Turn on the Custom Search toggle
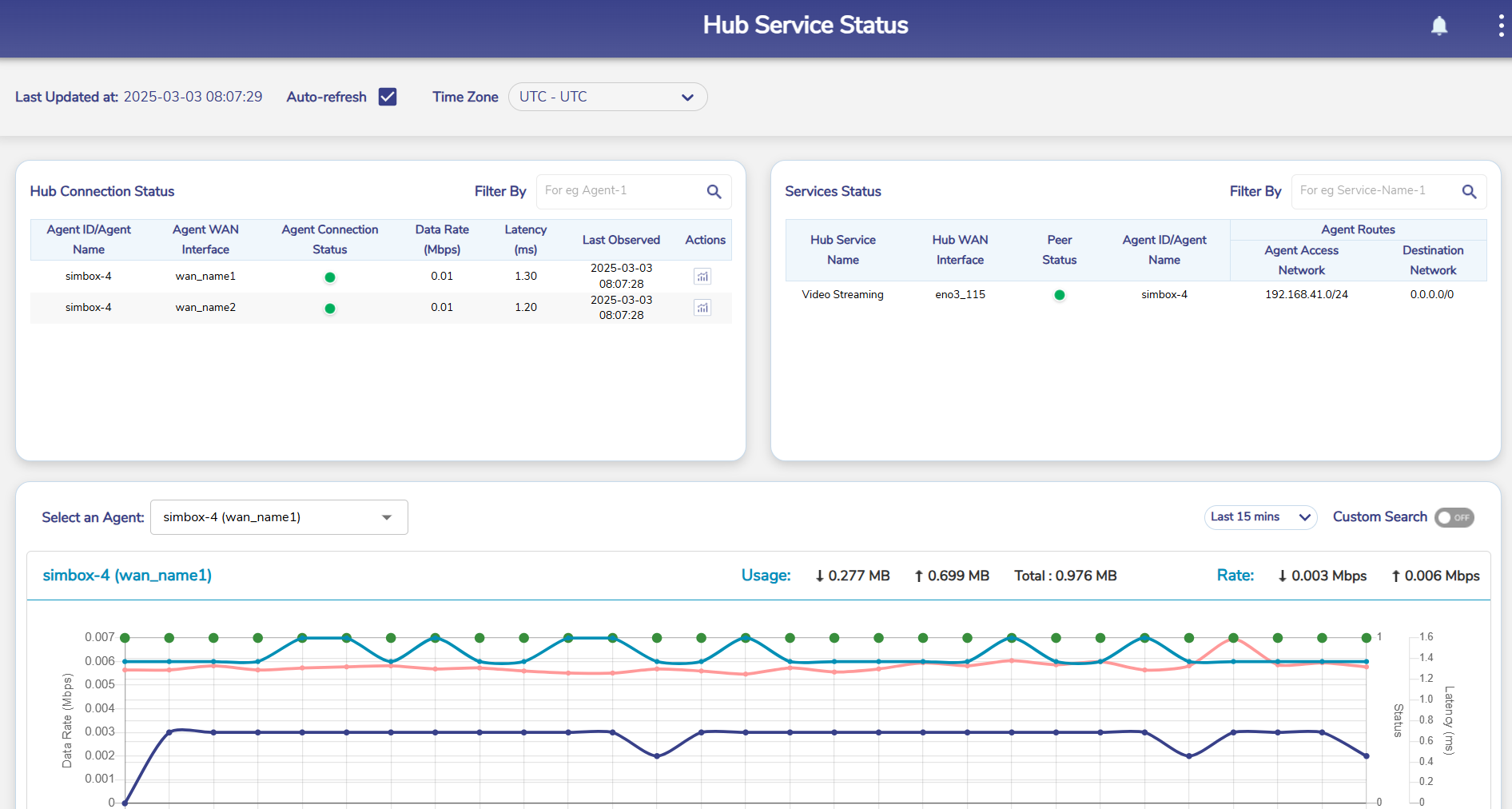 tap(1454, 517)
